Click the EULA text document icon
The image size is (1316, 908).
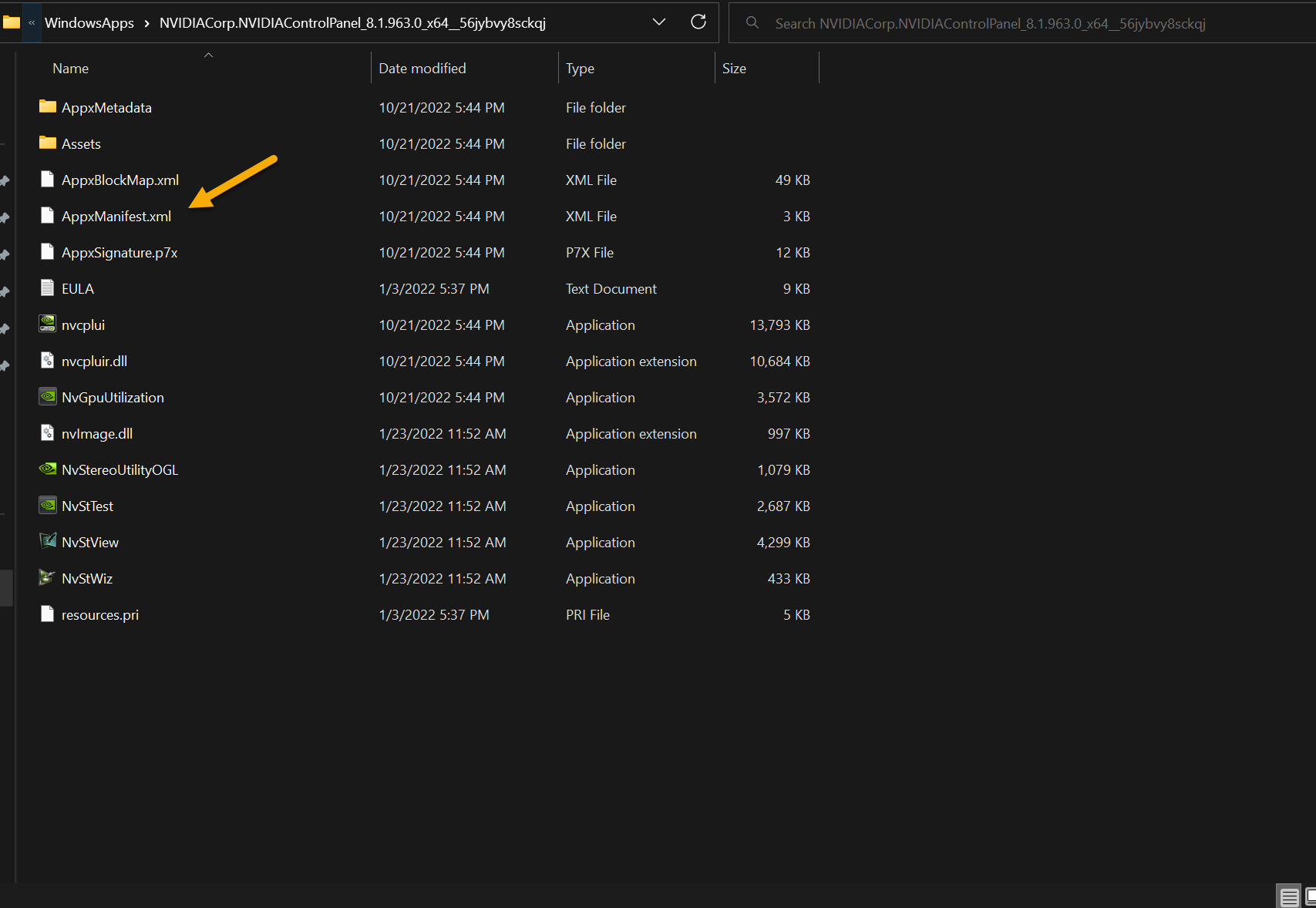tap(48, 288)
